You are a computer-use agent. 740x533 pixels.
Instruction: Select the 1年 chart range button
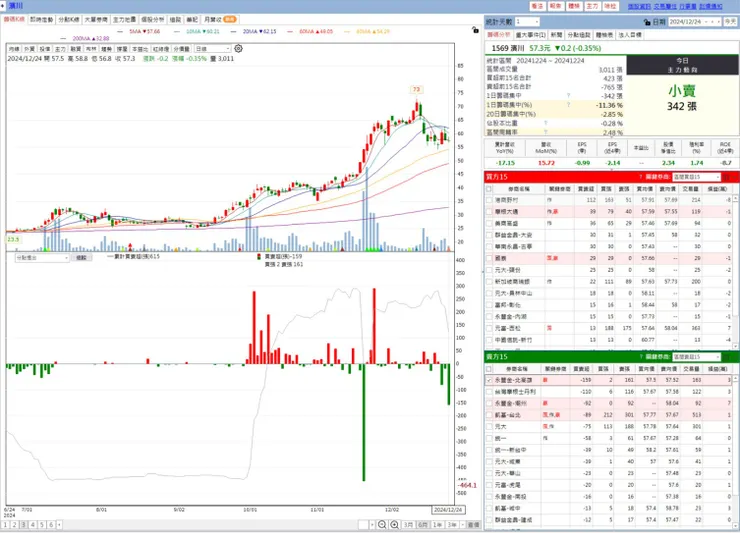437,525
